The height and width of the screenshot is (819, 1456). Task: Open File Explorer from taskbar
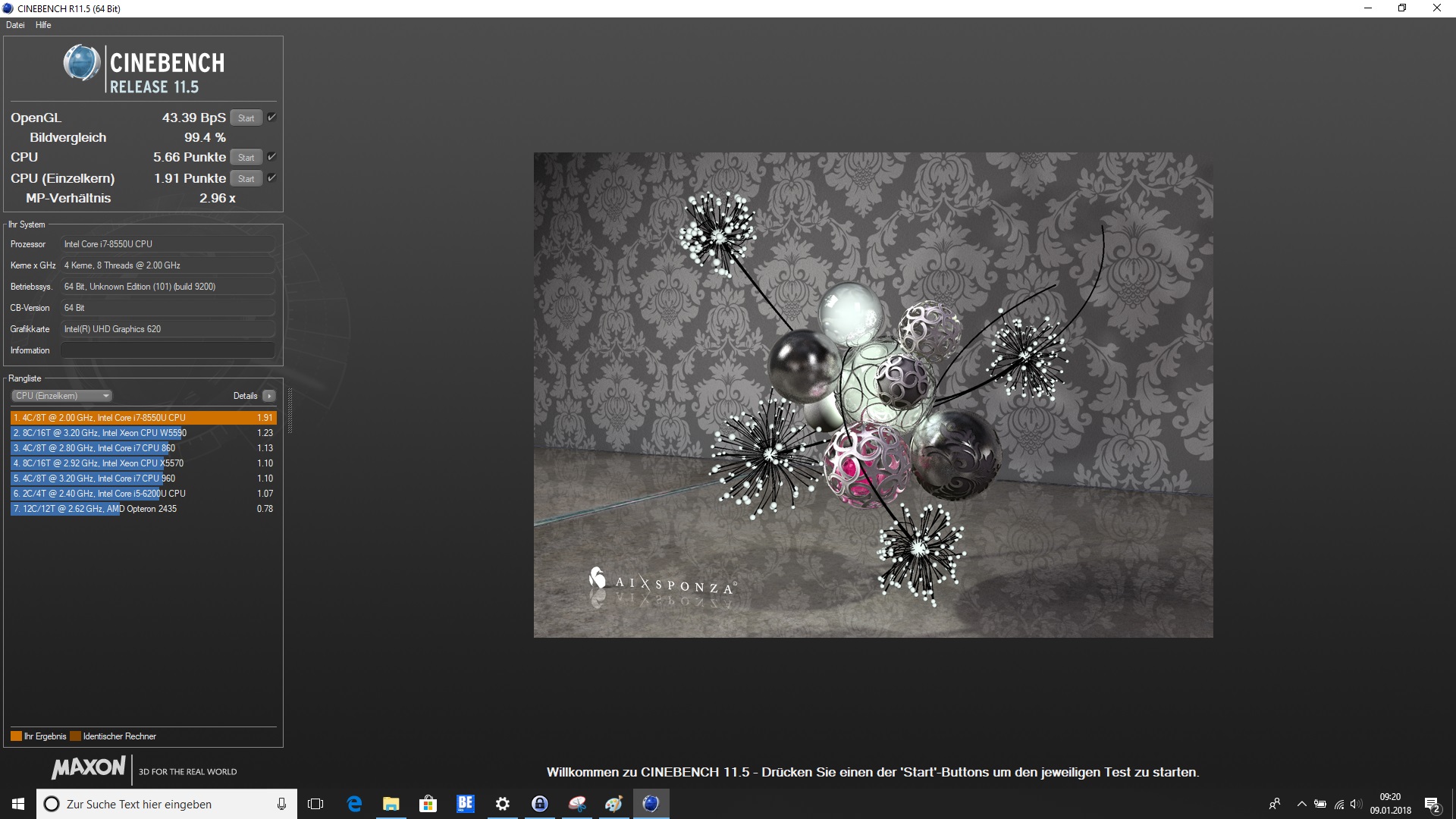point(391,804)
